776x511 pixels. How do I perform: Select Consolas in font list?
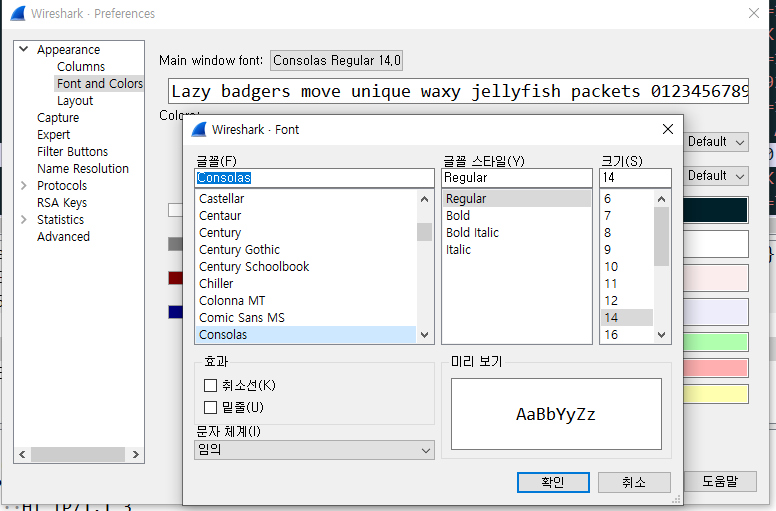click(x=306, y=334)
